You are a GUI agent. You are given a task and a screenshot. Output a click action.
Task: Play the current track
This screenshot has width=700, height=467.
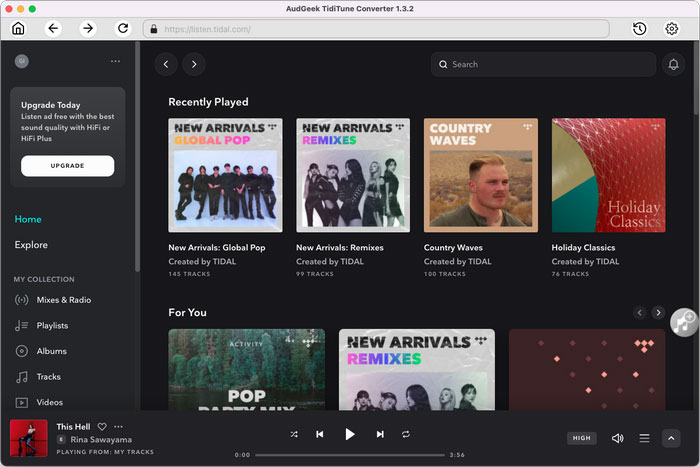(350, 434)
